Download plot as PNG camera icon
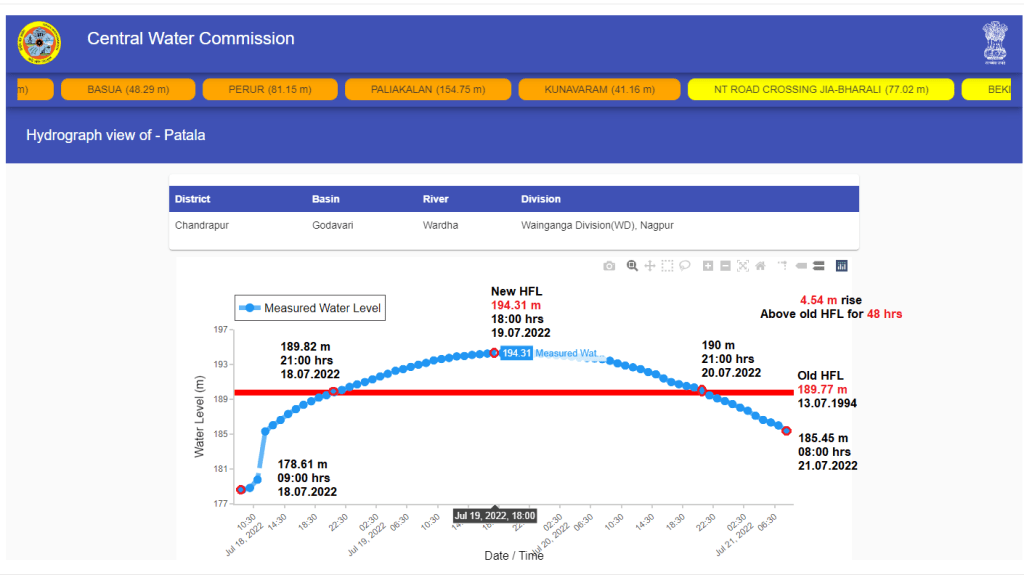This screenshot has width=1024, height=575. click(609, 266)
